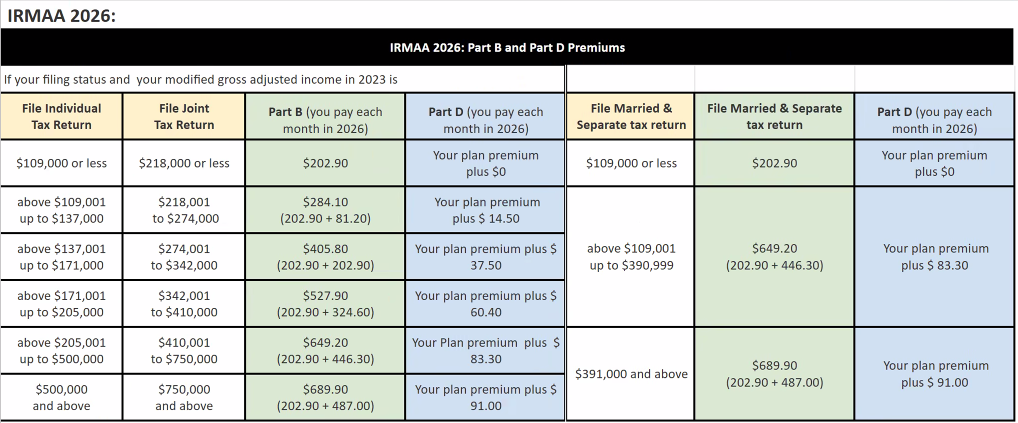Image resolution: width=1018 pixels, height=423 pixels.
Task: Click the 'IRMAA 2026:' heading above the table
Action: (x=60, y=15)
